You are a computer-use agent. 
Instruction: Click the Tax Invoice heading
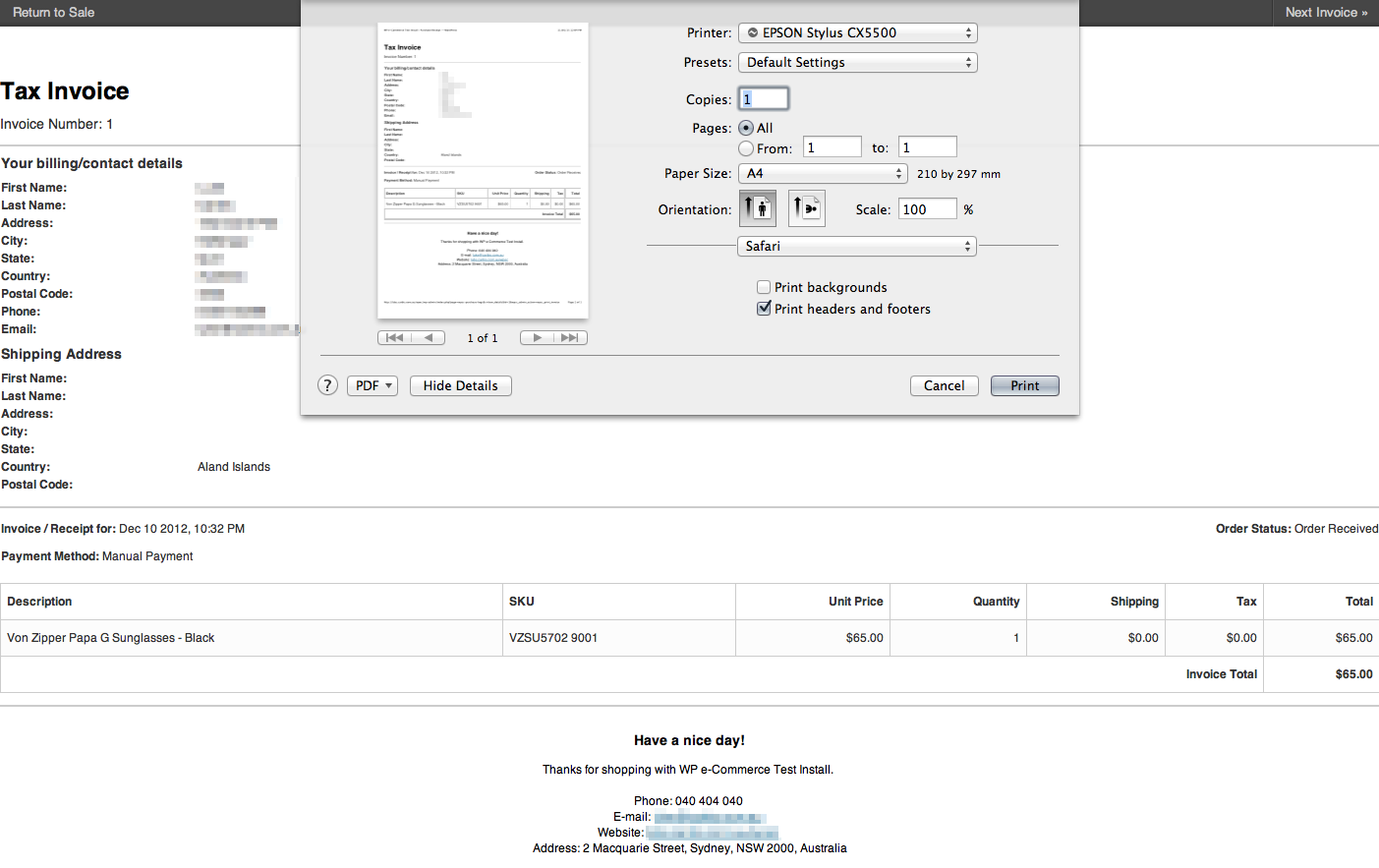(65, 91)
